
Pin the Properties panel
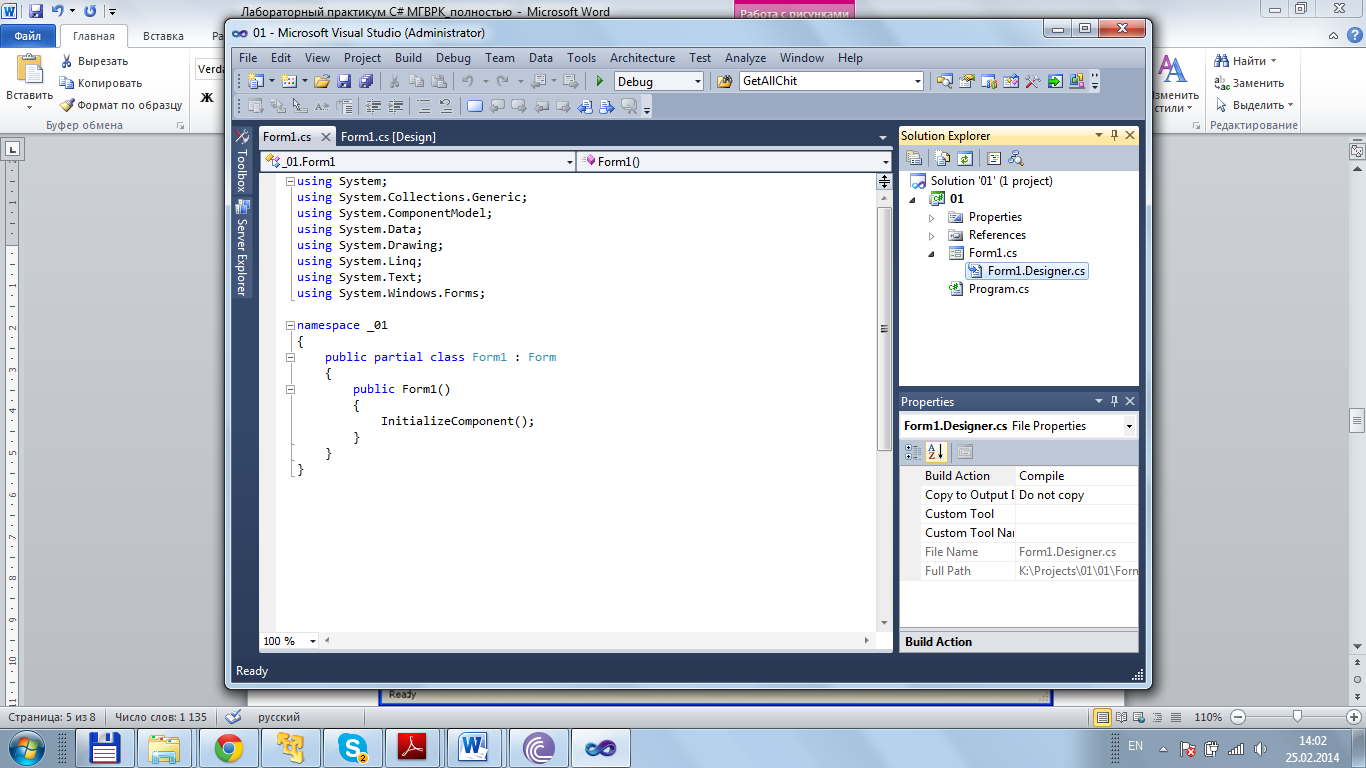(x=1114, y=401)
